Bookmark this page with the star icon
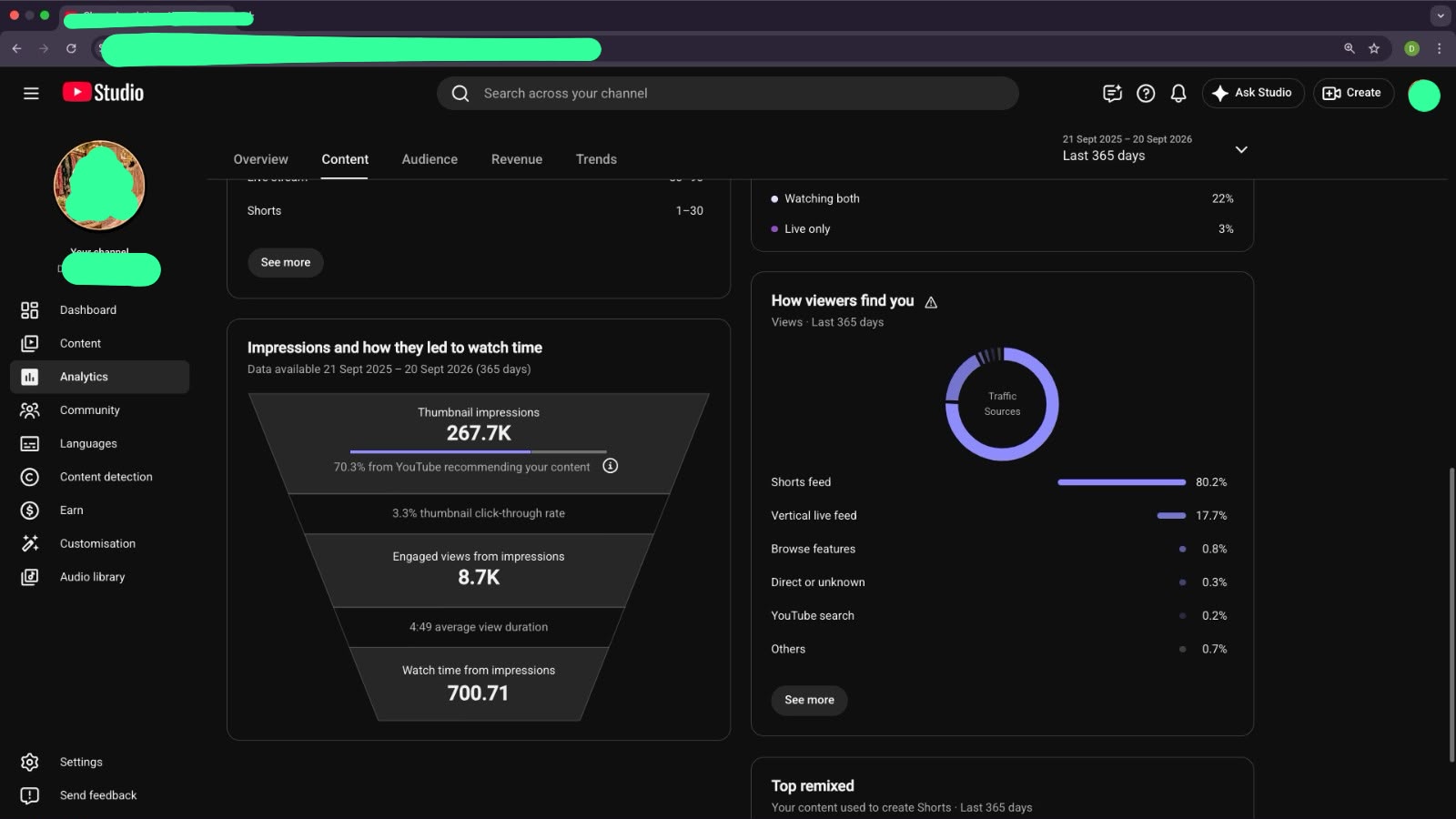Viewport: 1456px width, 819px height. (x=1374, y=48)
